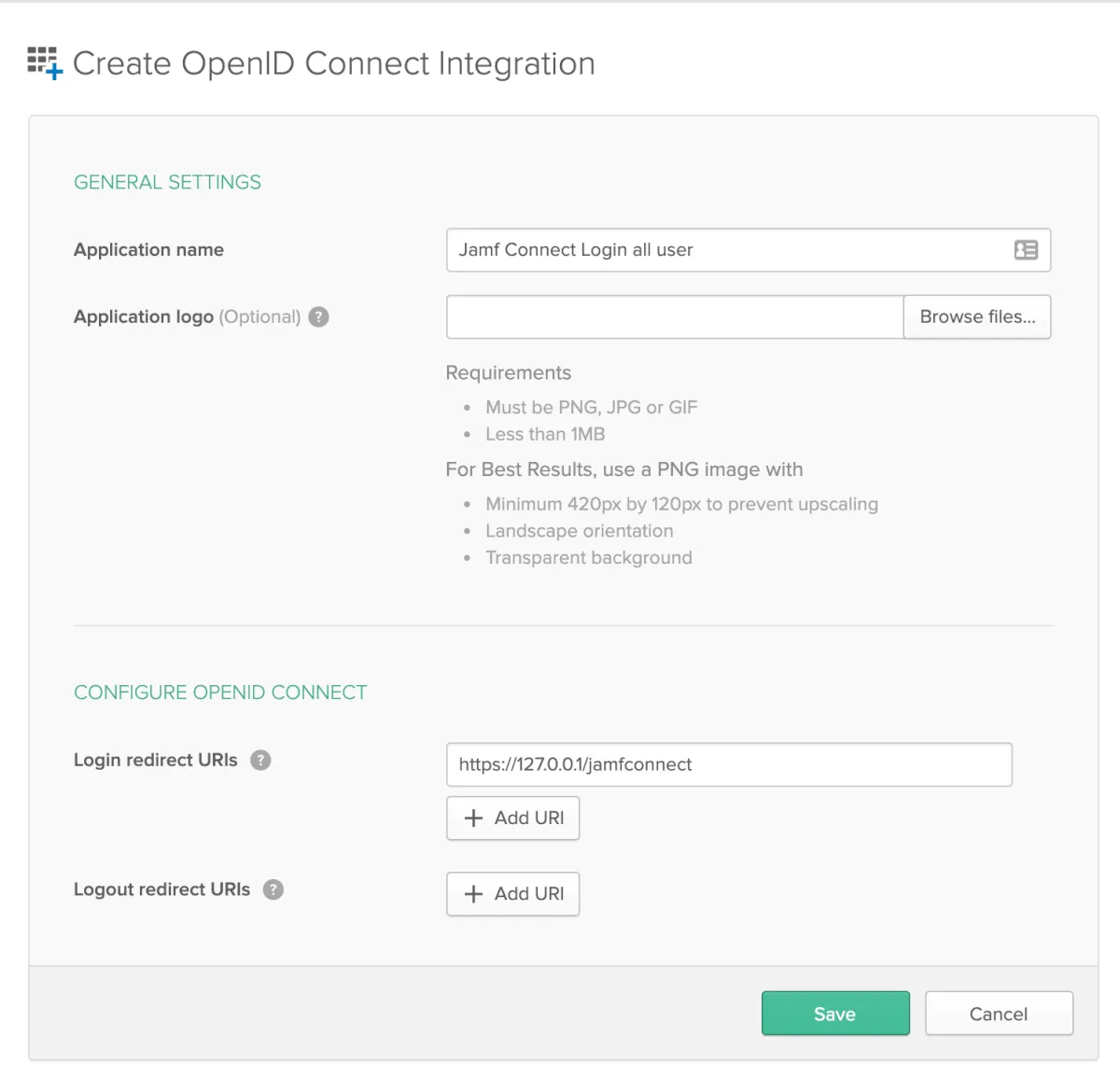
Task: Click the Create OpenID Connect Integration title
Action: pyautogui.click(x=333, y=63)
